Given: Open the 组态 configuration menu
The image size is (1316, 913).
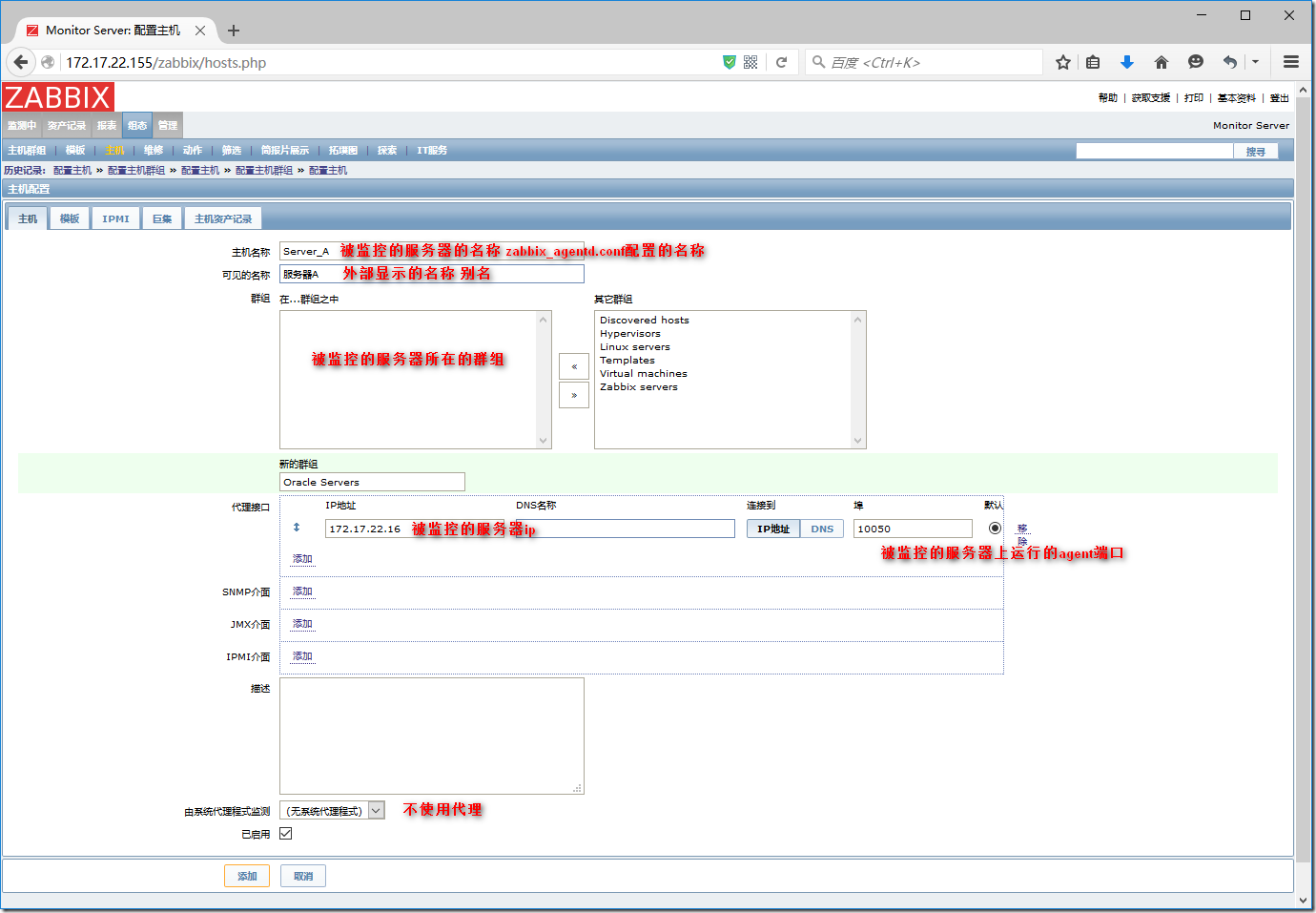Looking at the screenshot, I should [137, 125].
